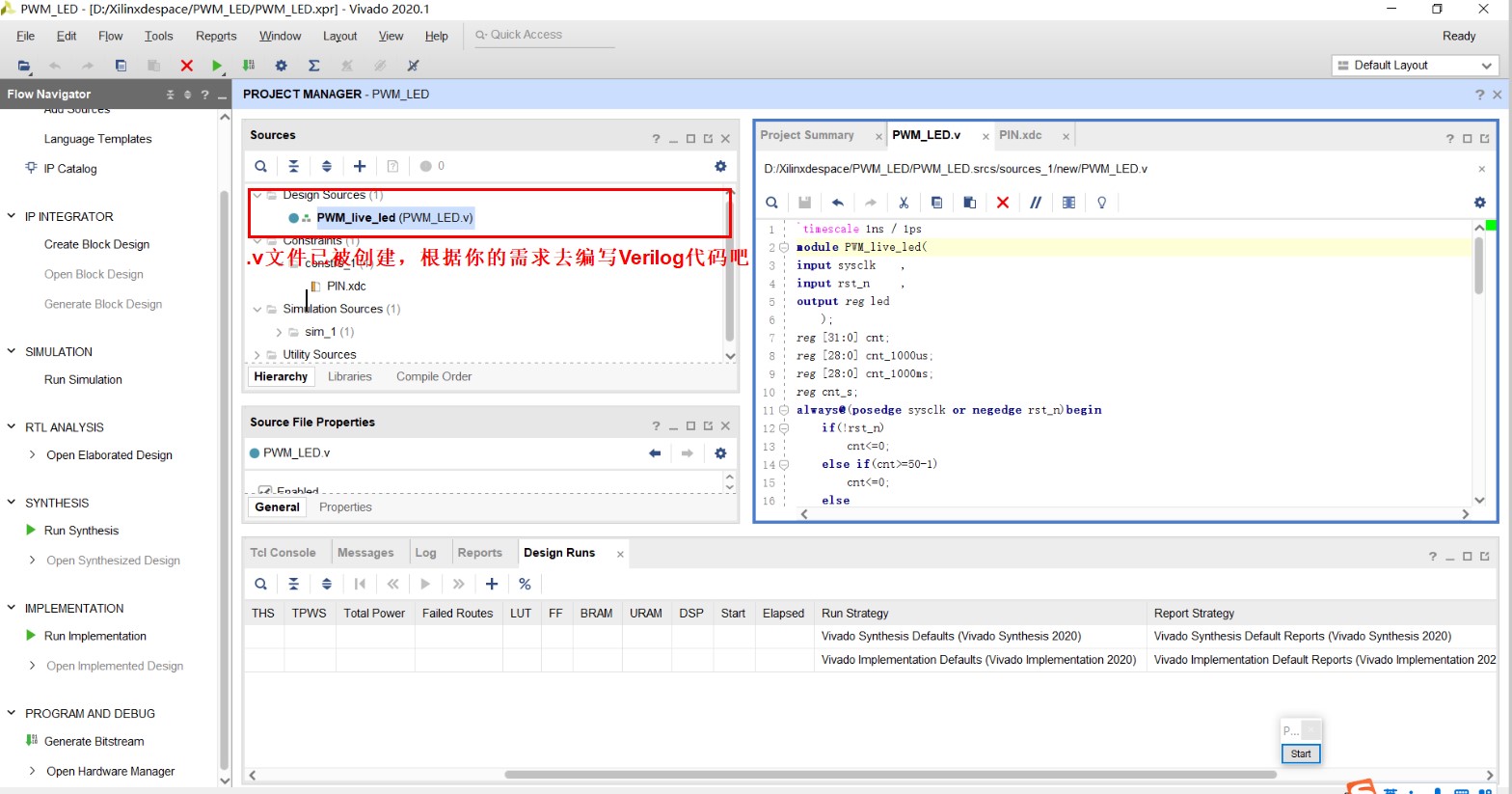Click the green Run toolbar arrow
The image size is (1512, 794).
click(x=217, y=66)
